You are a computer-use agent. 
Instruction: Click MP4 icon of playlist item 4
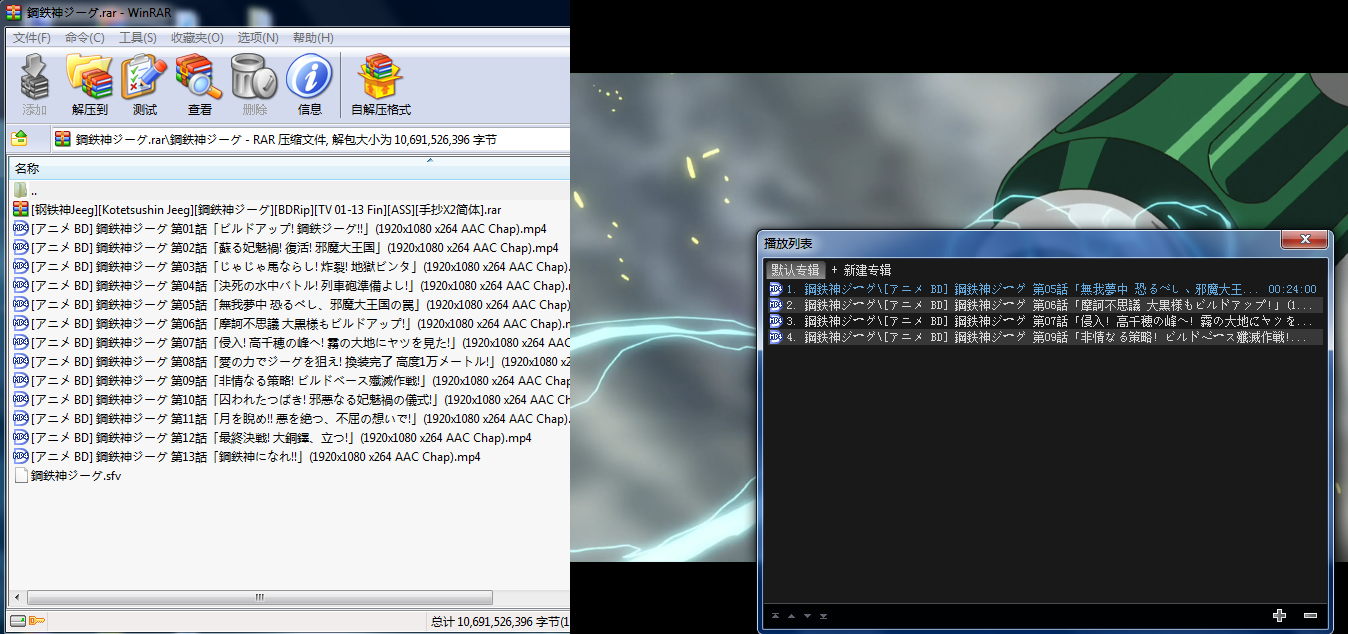coord(775,337)
